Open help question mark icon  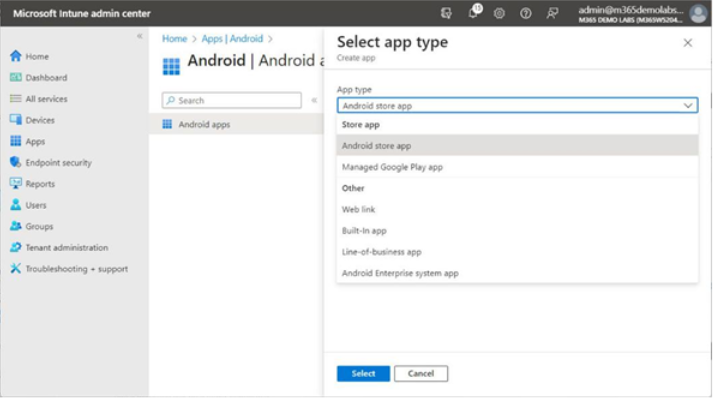click(526, 13)
